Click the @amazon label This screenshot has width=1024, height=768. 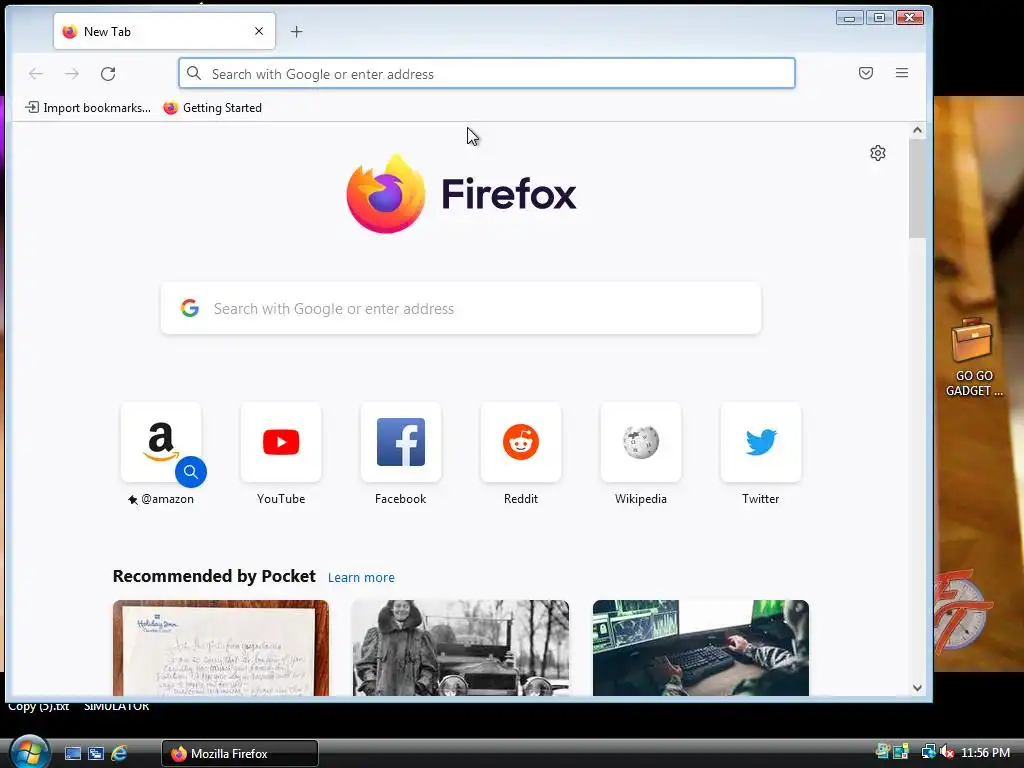(x=167, y=499)
